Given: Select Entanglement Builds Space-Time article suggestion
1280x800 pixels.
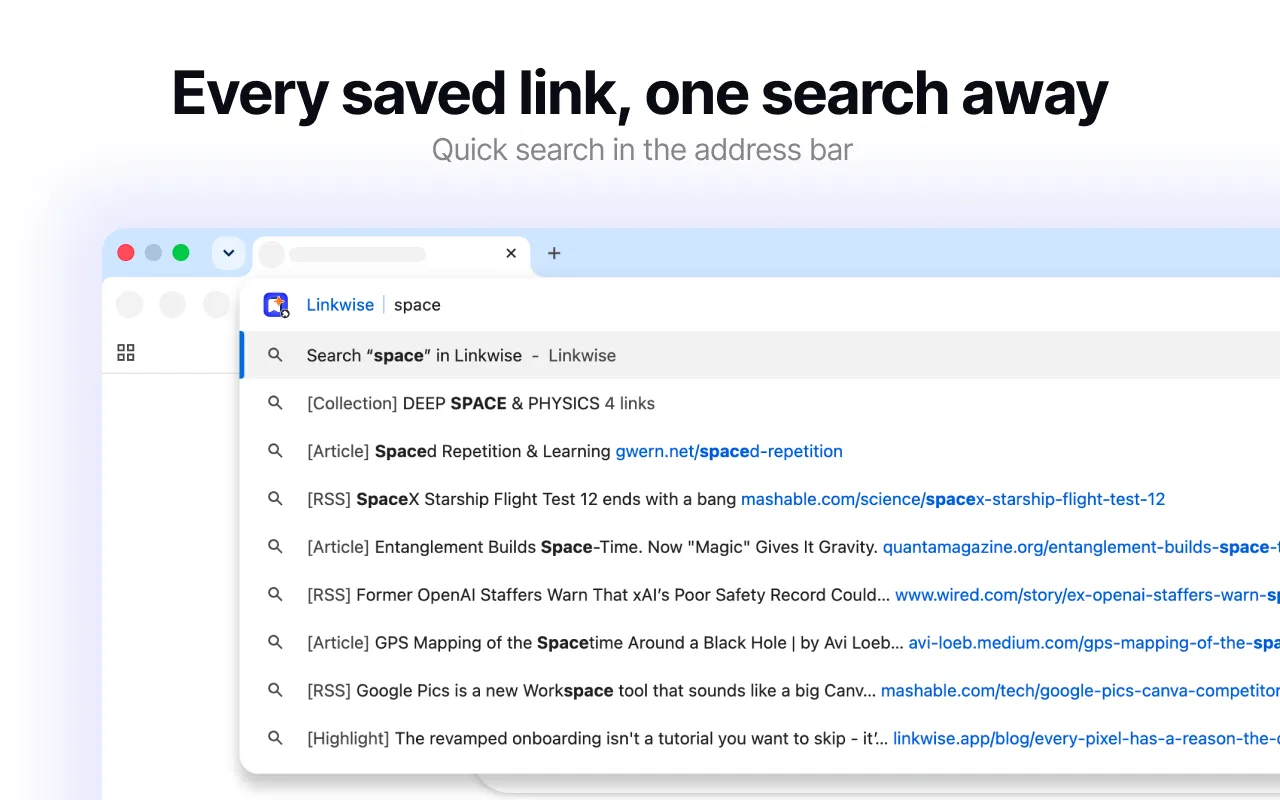Looking at the screenshot, I should tap(760, 547).
